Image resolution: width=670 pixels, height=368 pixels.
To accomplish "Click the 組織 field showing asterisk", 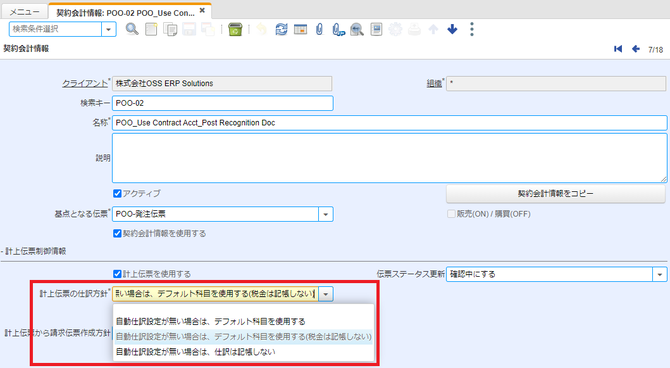I will click(556, 84).
